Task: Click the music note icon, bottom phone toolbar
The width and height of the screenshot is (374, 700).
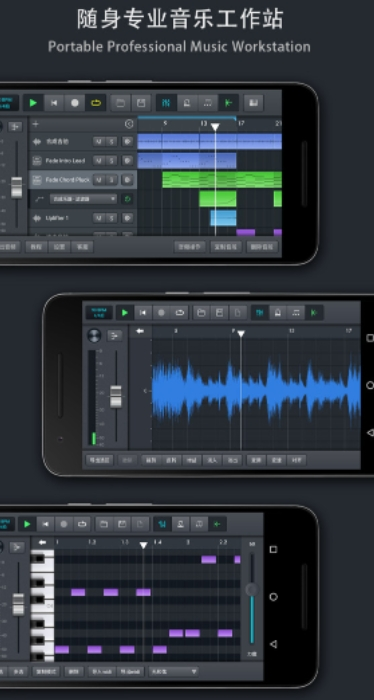Action: pyautogui.click(x=199, y=524)
